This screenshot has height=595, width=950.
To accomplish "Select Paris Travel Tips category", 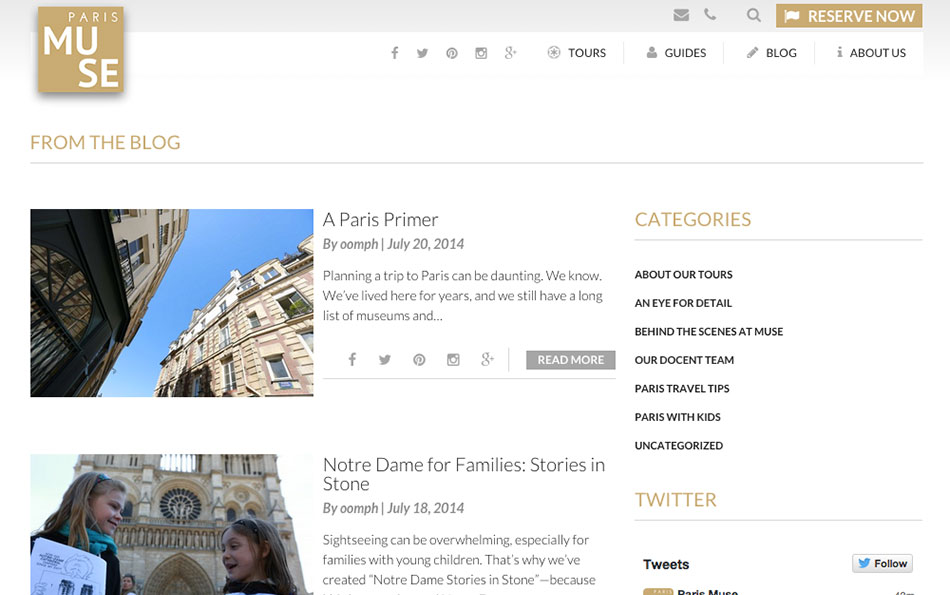I will (682, 389).
